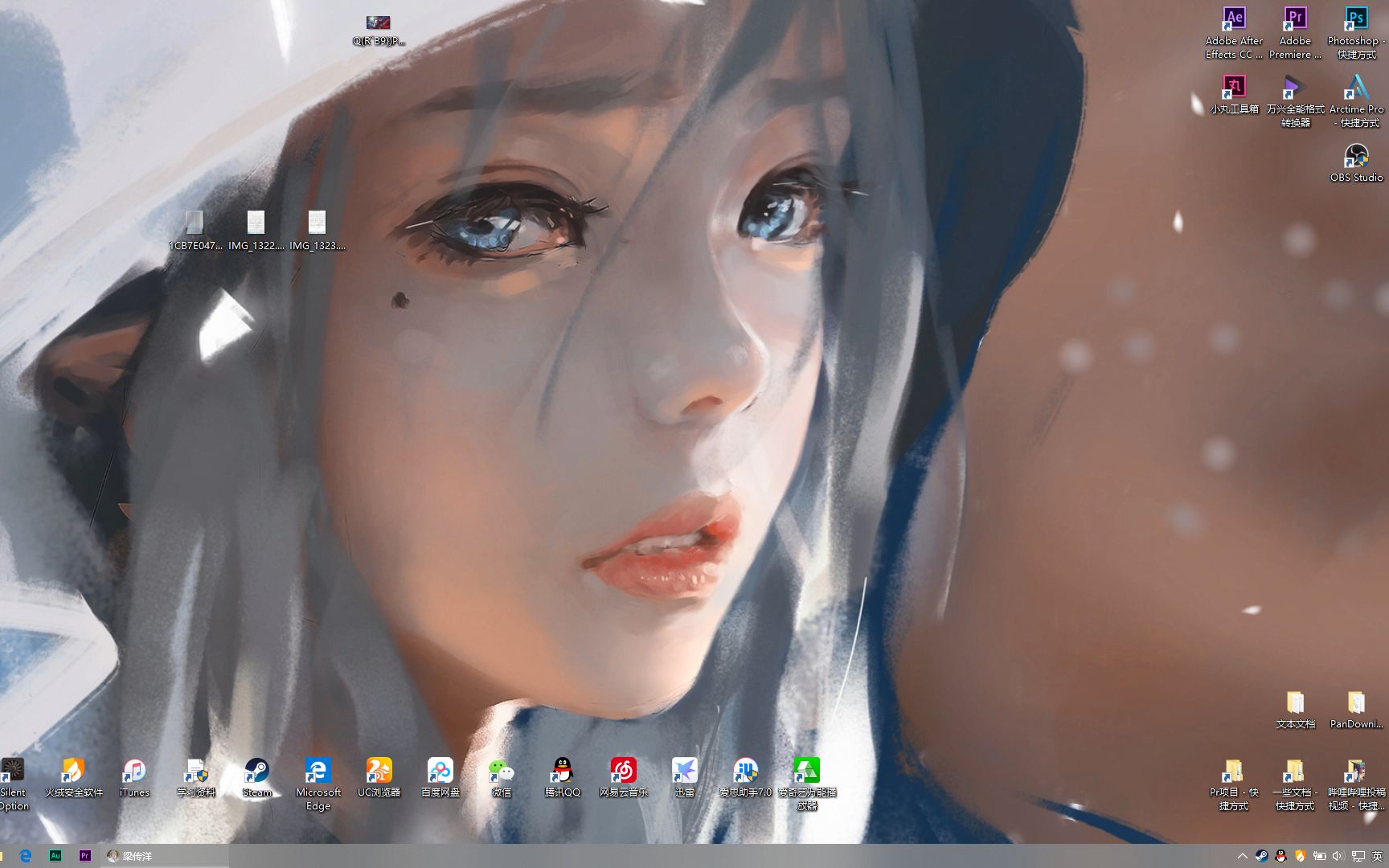Launch 微信 WeChat desktop shortcut
The width and height of the screenshot is (1389, 868).
click(501, 778)
